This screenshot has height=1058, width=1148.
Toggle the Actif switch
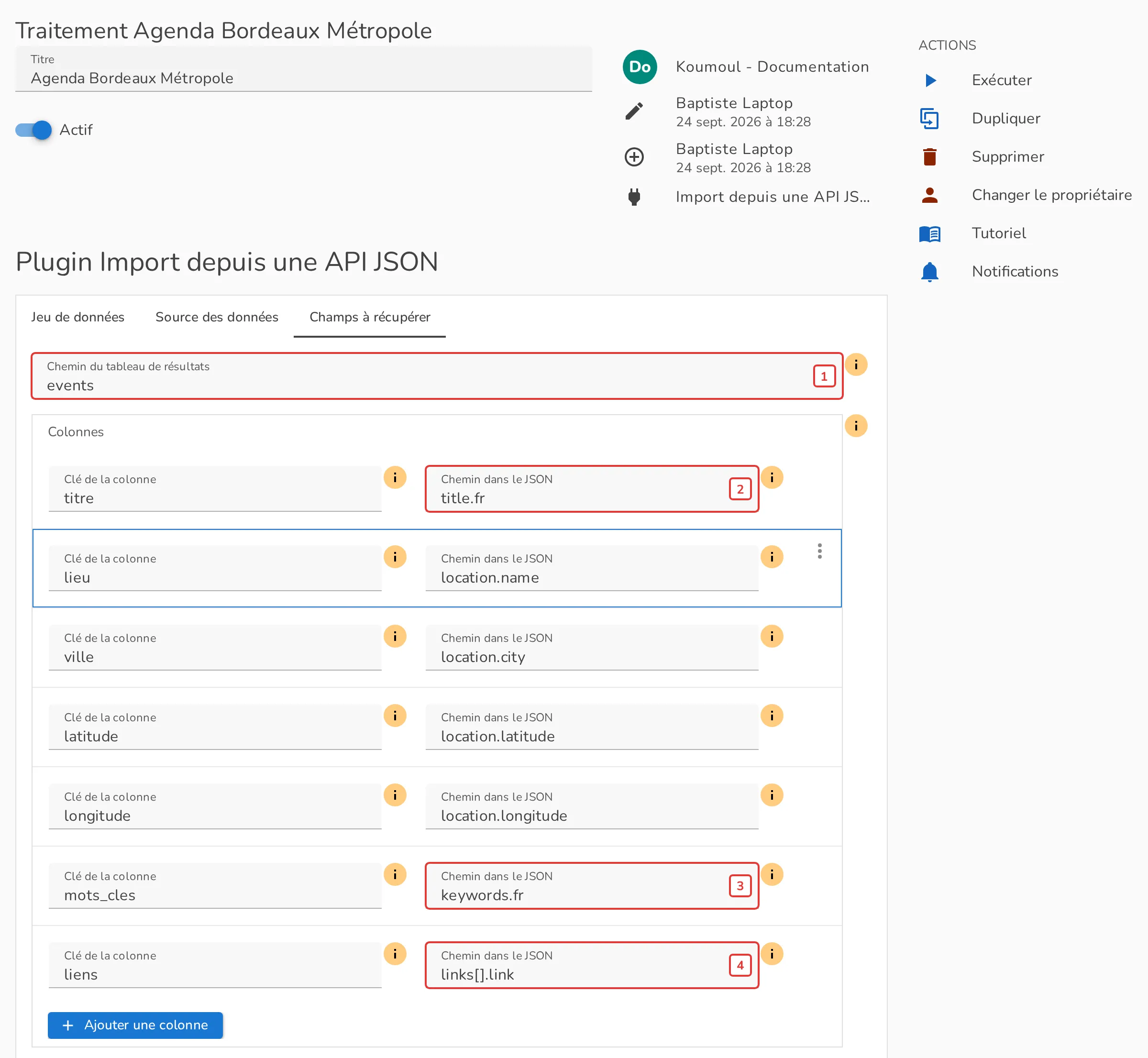[x=33, y=130]
